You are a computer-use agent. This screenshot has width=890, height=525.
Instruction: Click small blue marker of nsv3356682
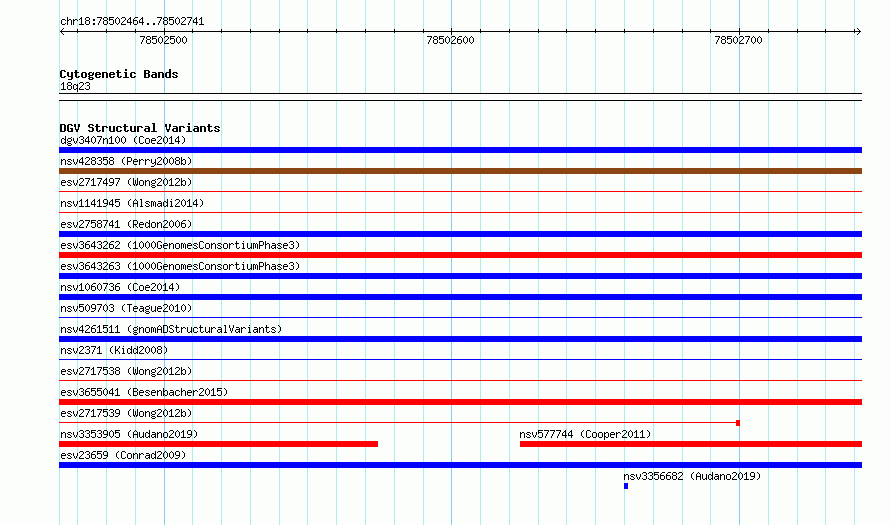[x=626, y=486]
